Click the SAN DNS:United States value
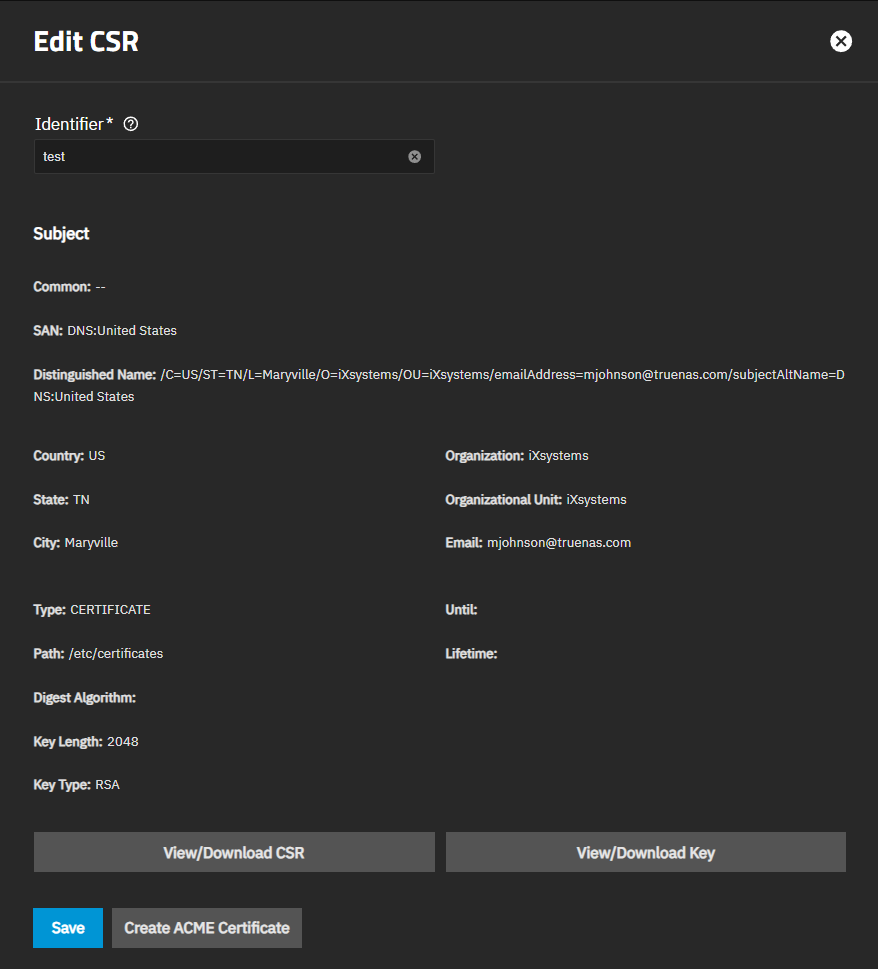This screenshot has height=969, width=878. click(122, 331)
